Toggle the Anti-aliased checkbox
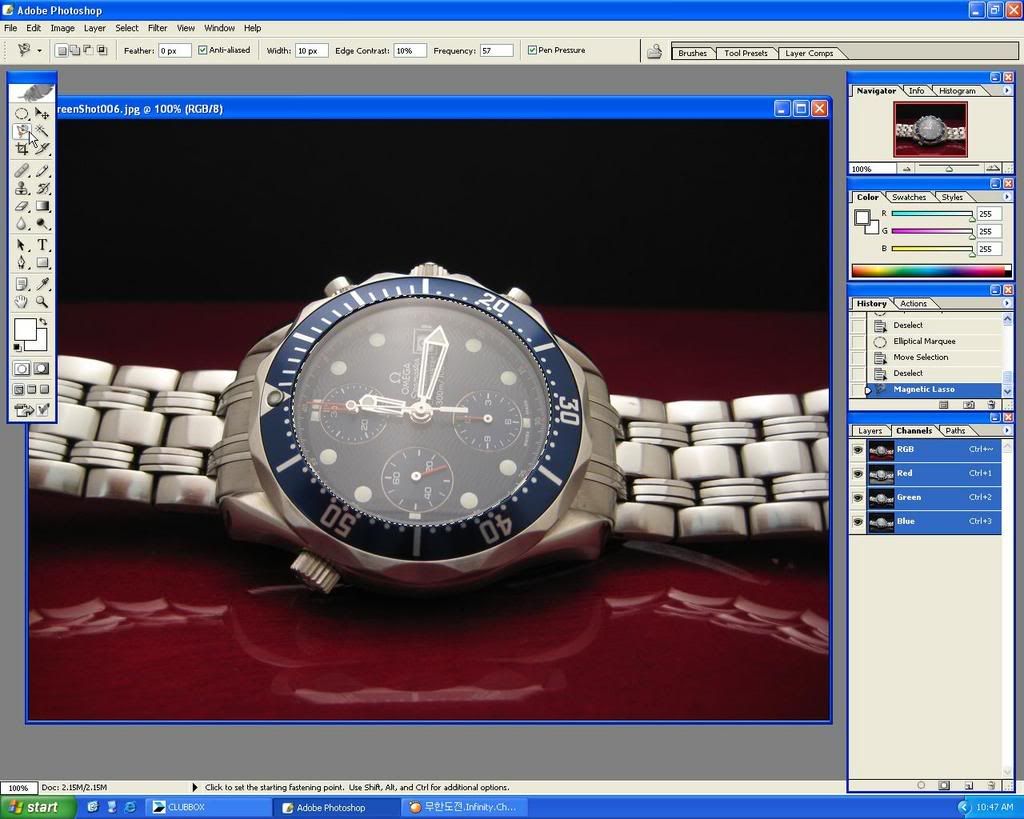 [x=202, y=50]
